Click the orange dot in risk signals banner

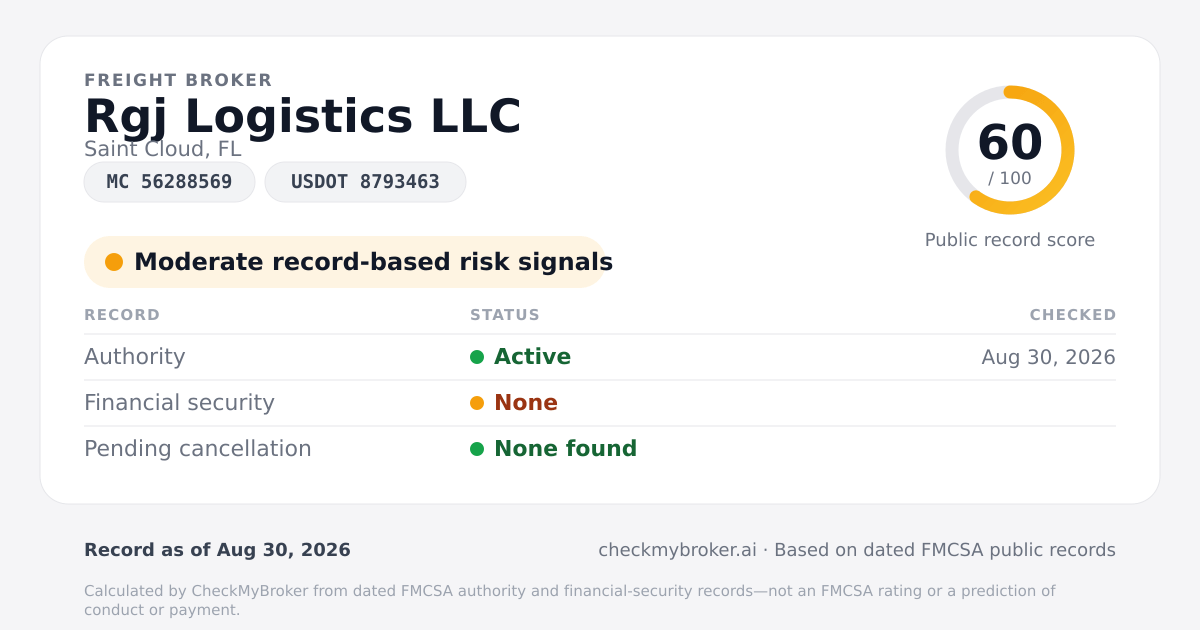coord(114,262)
